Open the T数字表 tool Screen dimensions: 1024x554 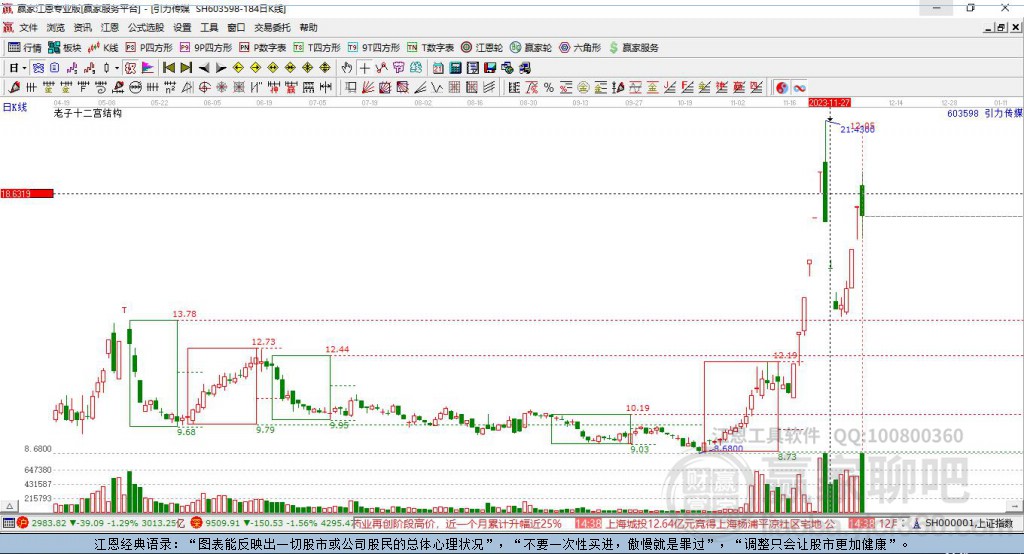[x=430, y=48]
